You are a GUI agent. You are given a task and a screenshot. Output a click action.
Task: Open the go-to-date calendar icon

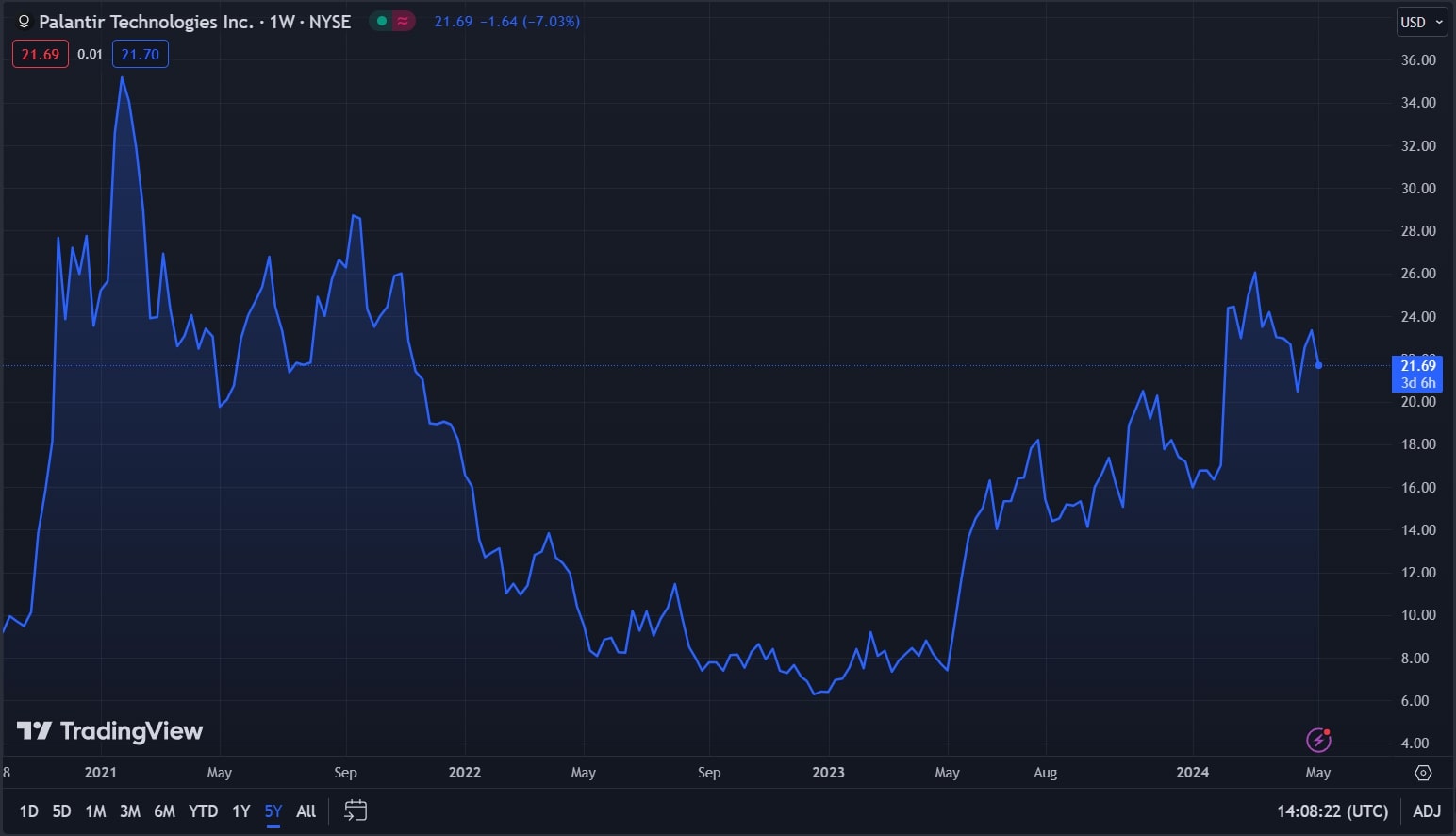pyautogui.click(x=356, y=811)
